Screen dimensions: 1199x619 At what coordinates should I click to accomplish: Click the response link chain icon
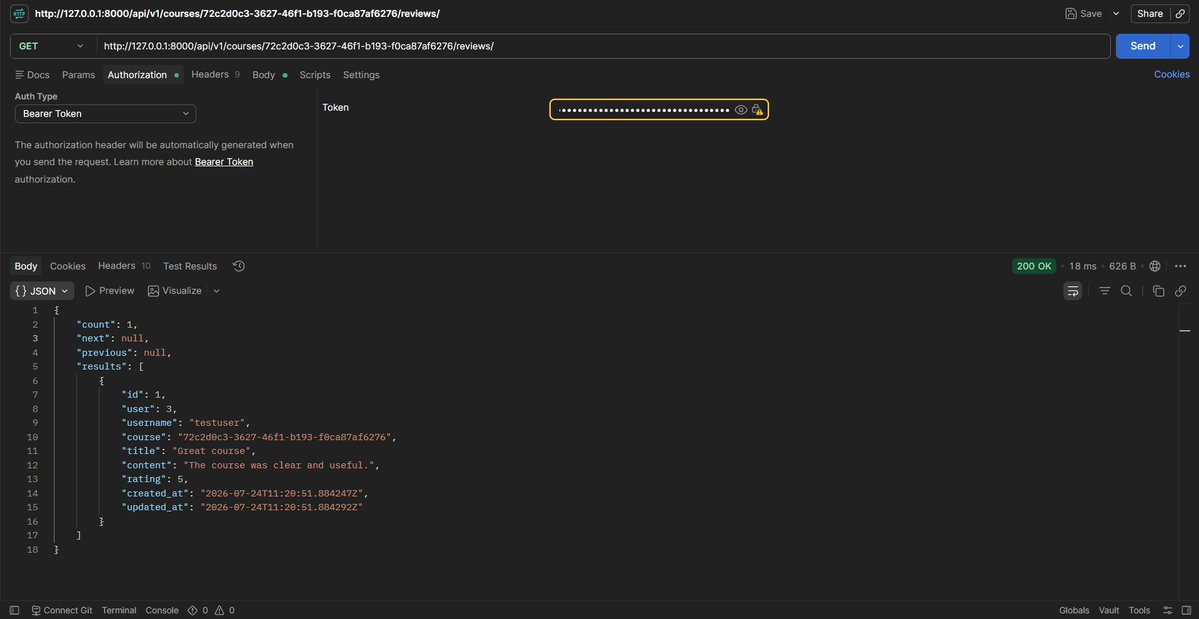tap(1180, 291)
